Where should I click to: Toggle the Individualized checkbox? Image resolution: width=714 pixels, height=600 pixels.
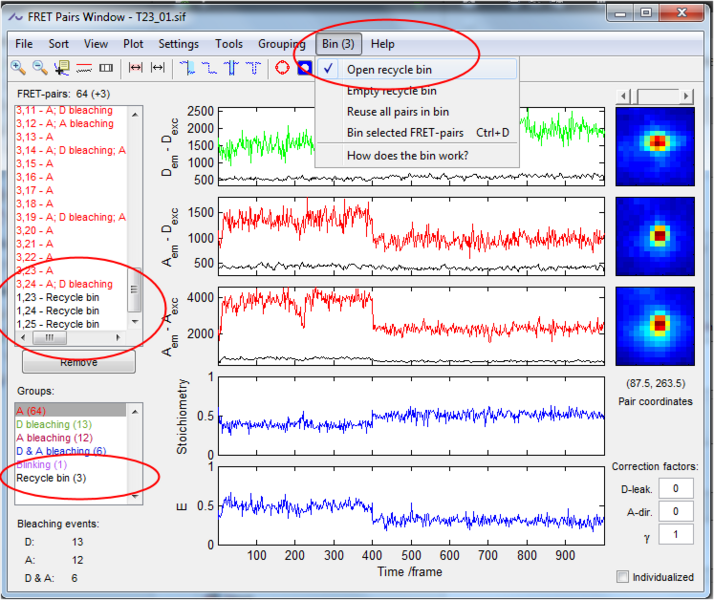[624, 577]
